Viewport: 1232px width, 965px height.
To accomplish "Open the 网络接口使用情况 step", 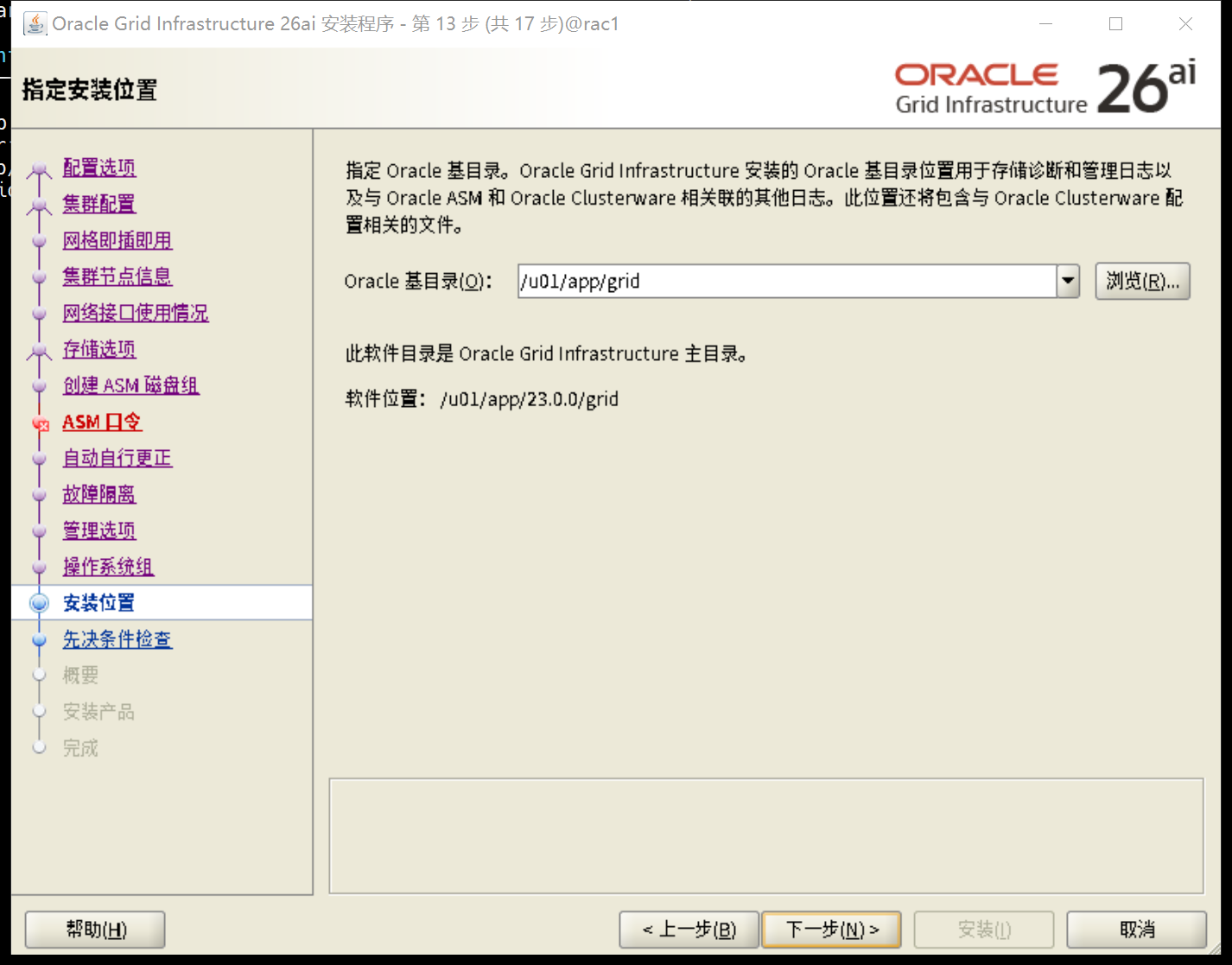I will (136, 313).
